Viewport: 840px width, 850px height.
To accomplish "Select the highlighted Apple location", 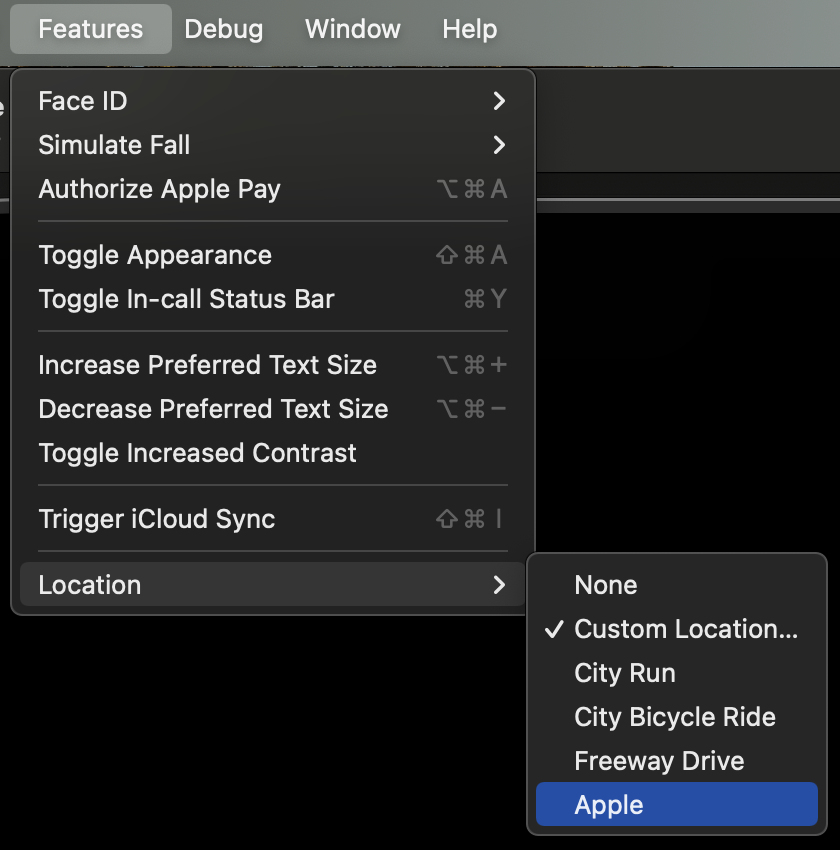I will pyautogui.click(x=677, y=804).
